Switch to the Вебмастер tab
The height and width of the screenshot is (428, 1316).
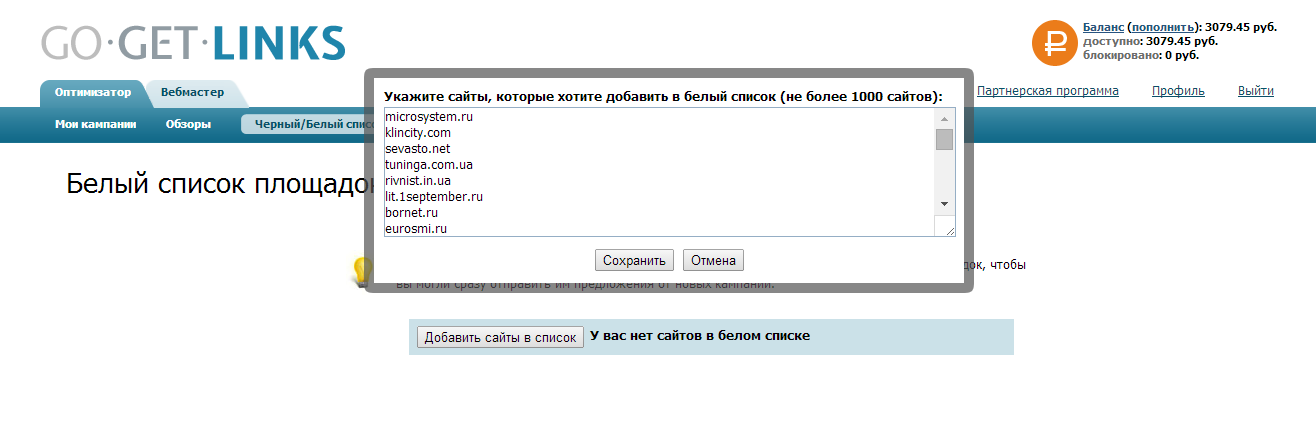(x=193, y=92)
